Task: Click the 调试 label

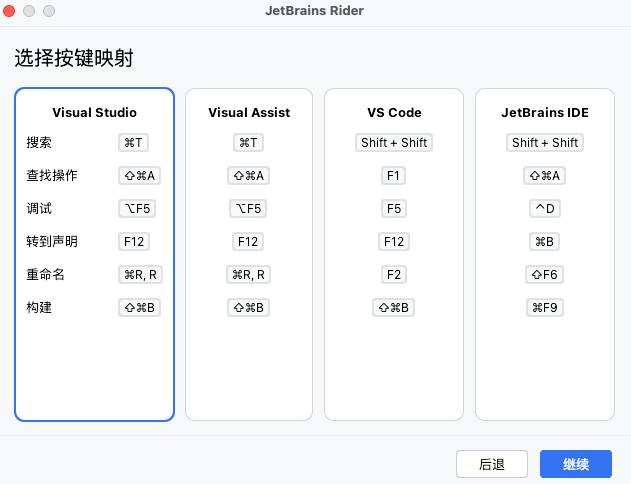Action: click(x=39, y=208)
